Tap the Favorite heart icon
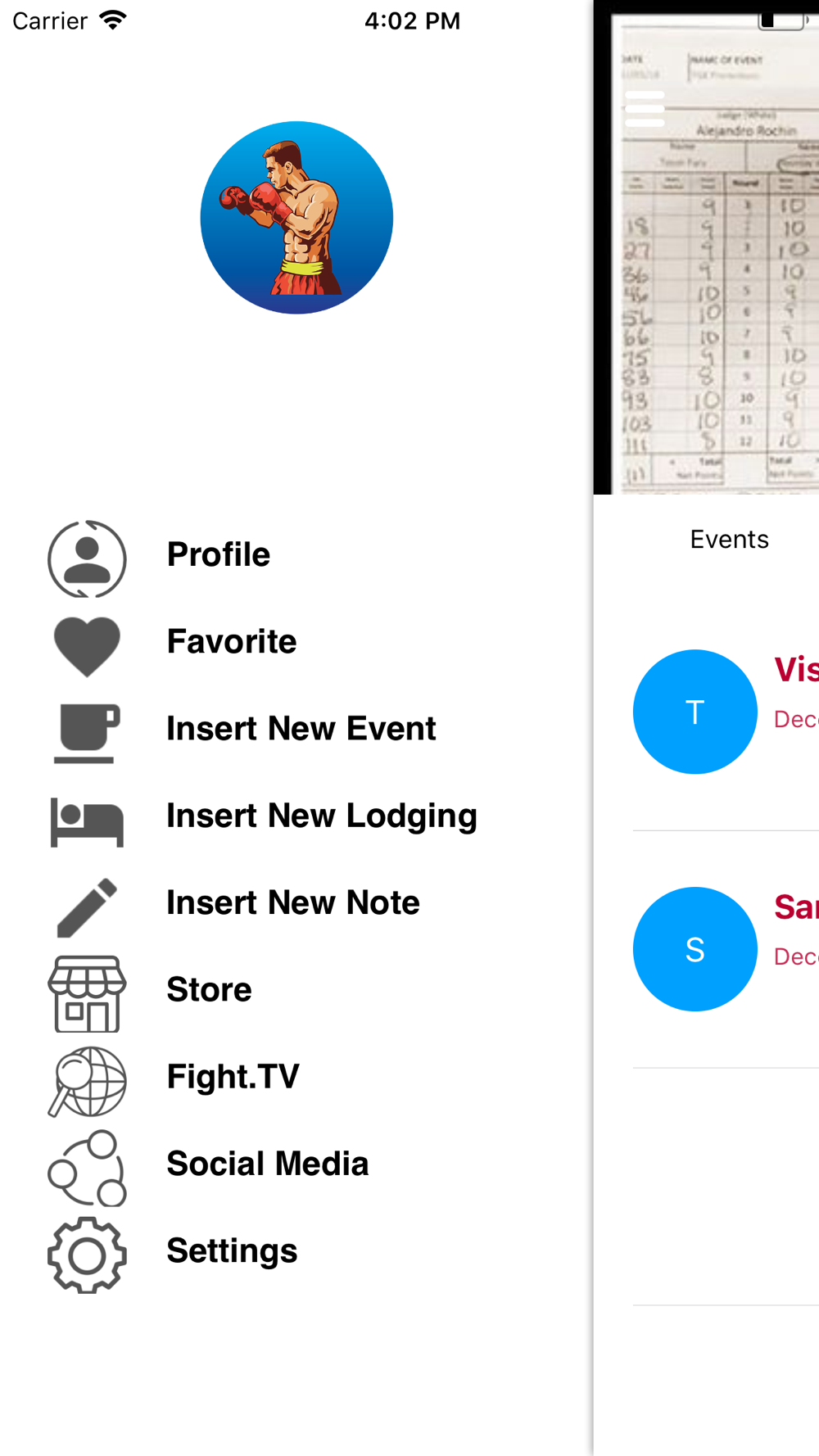 [87, 646]
